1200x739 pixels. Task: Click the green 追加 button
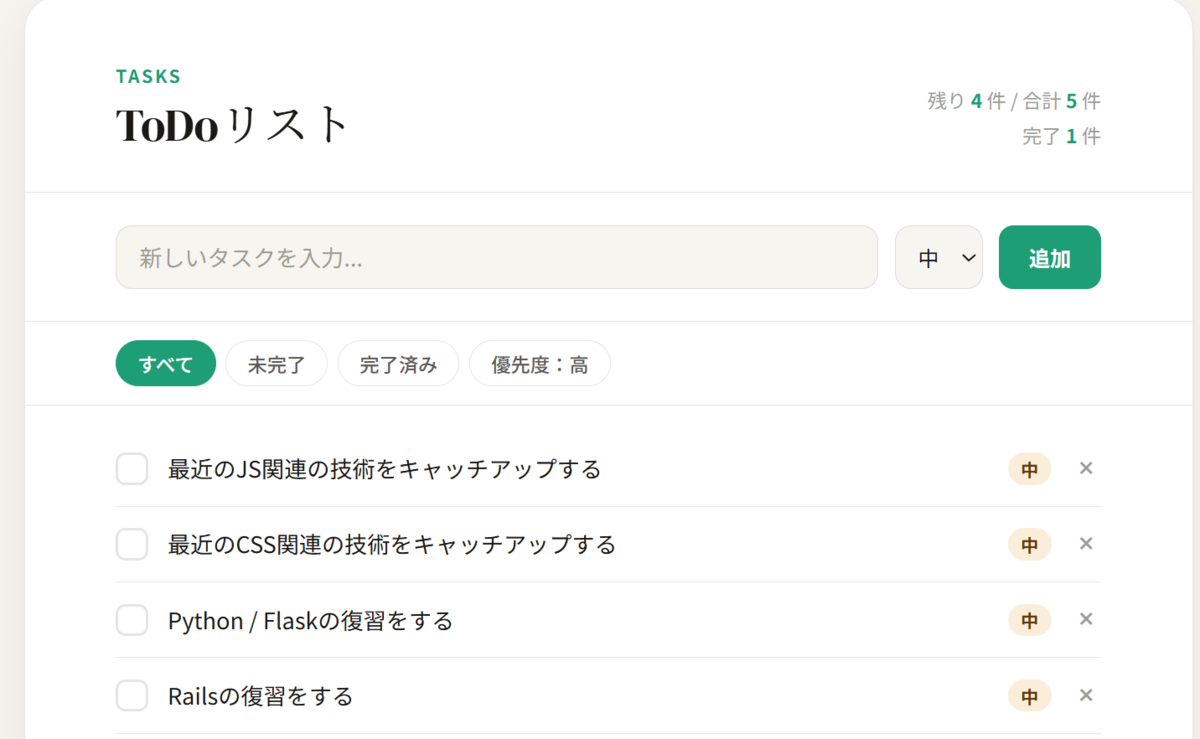[x=1050, y=257]
